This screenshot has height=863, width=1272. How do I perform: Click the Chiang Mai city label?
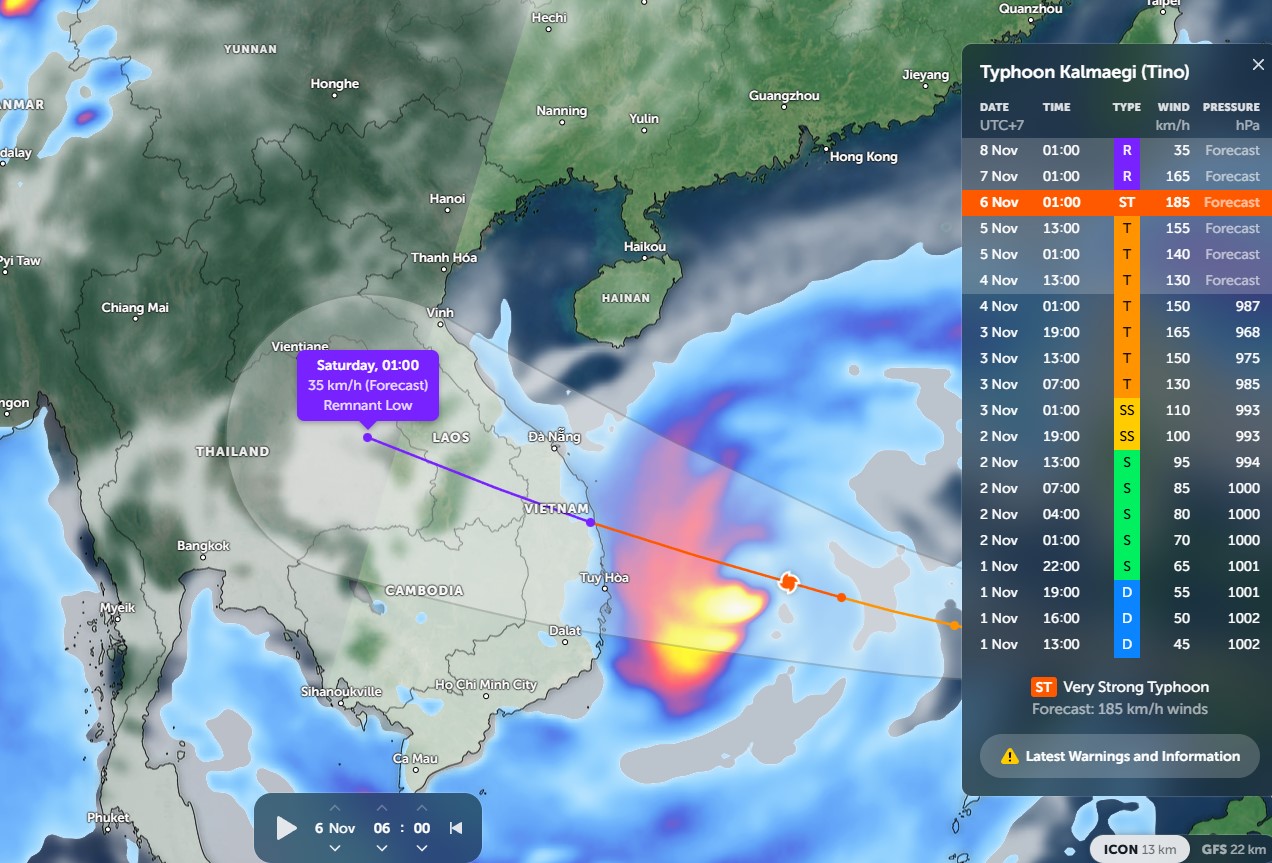tap(135, 308)
